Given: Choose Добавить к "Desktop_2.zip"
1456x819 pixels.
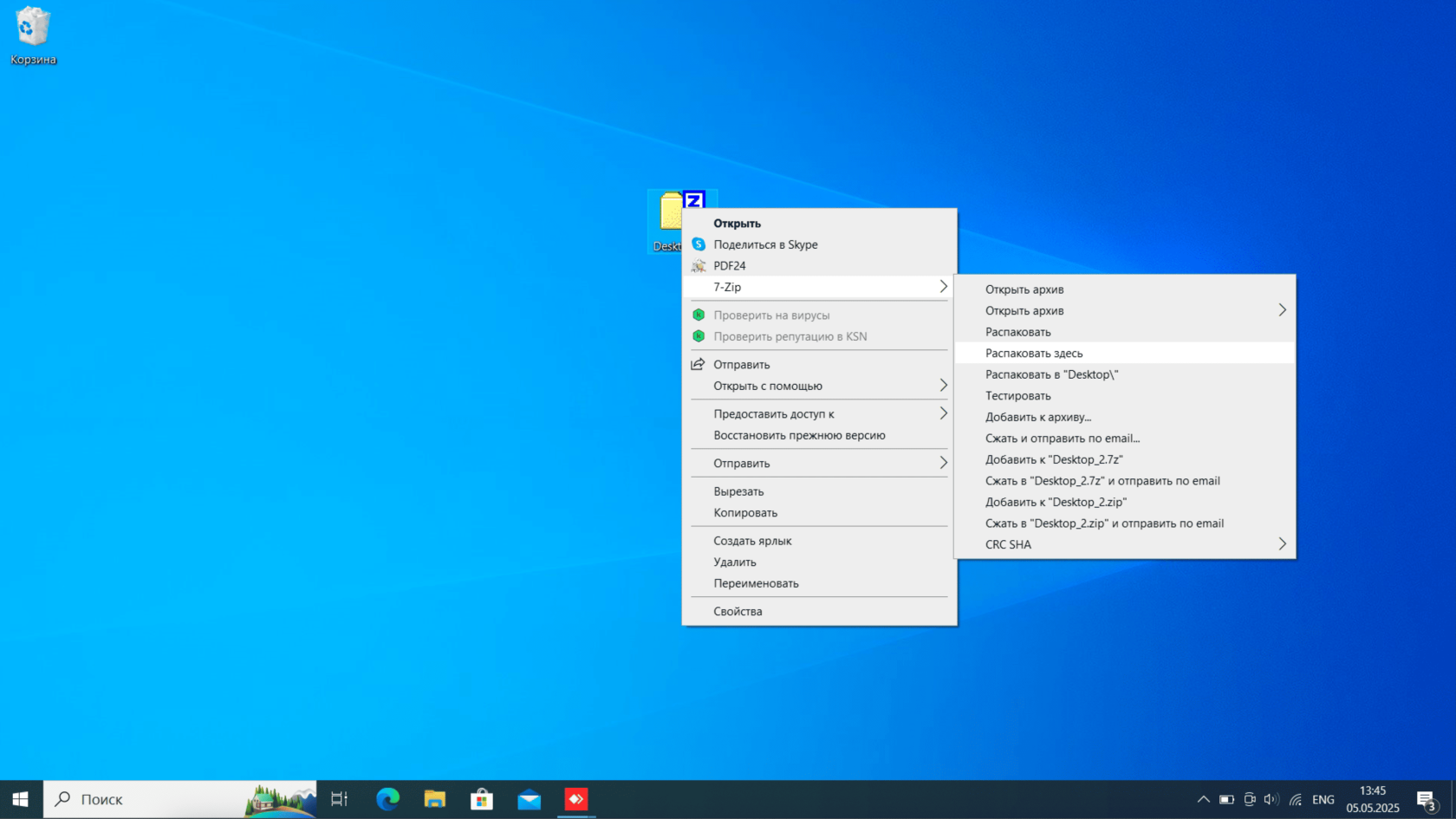Looking at the screenshot, I should click(x=1124, y=502).
